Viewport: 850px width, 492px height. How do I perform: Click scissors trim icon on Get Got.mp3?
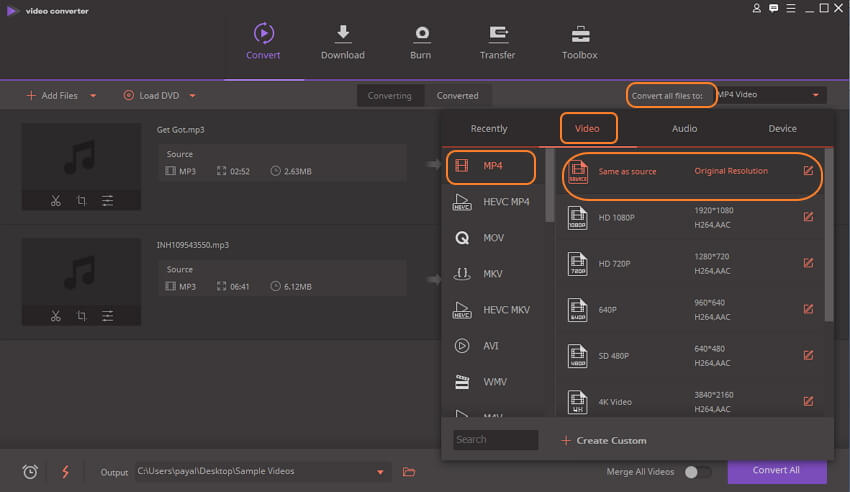point(56,201)
